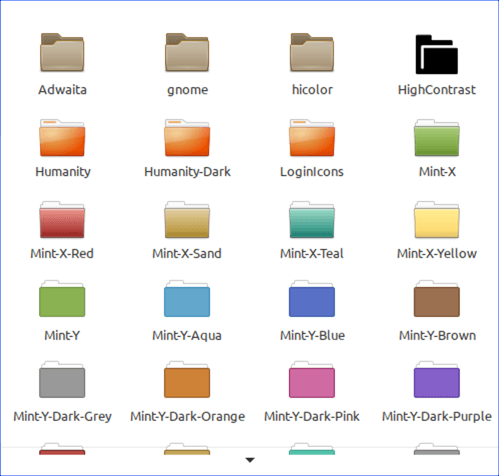
Task: Choose the Mint-X-Red folder icon
Action: tap(62, 219)
